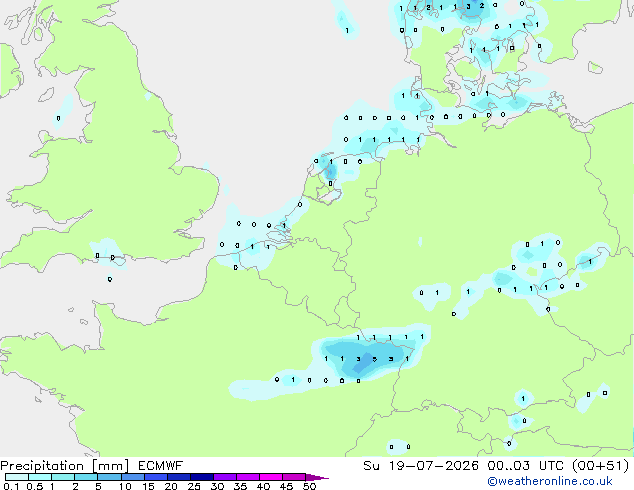Click the over-50 arrow tip of legend
The width and height of the screenshot is (634, 490).
pos(317,477)
